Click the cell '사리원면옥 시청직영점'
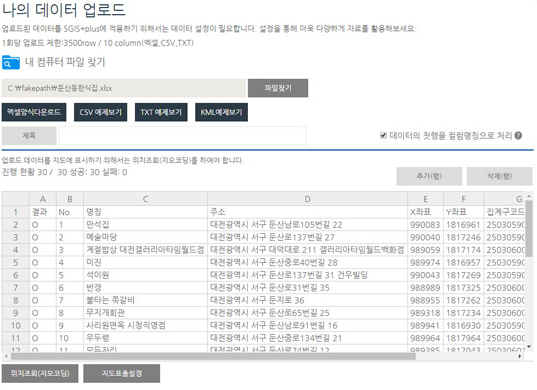The image size is (537, 390). click(x=145, y=325)
